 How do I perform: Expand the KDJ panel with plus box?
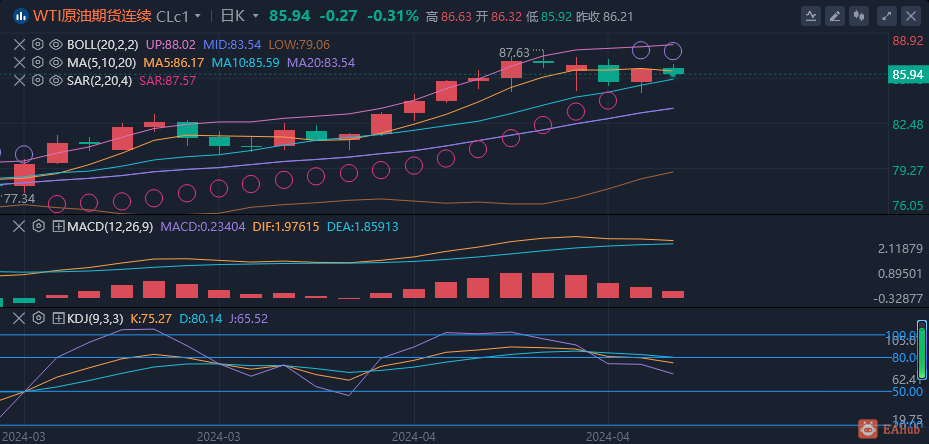(x=59, y=318)
